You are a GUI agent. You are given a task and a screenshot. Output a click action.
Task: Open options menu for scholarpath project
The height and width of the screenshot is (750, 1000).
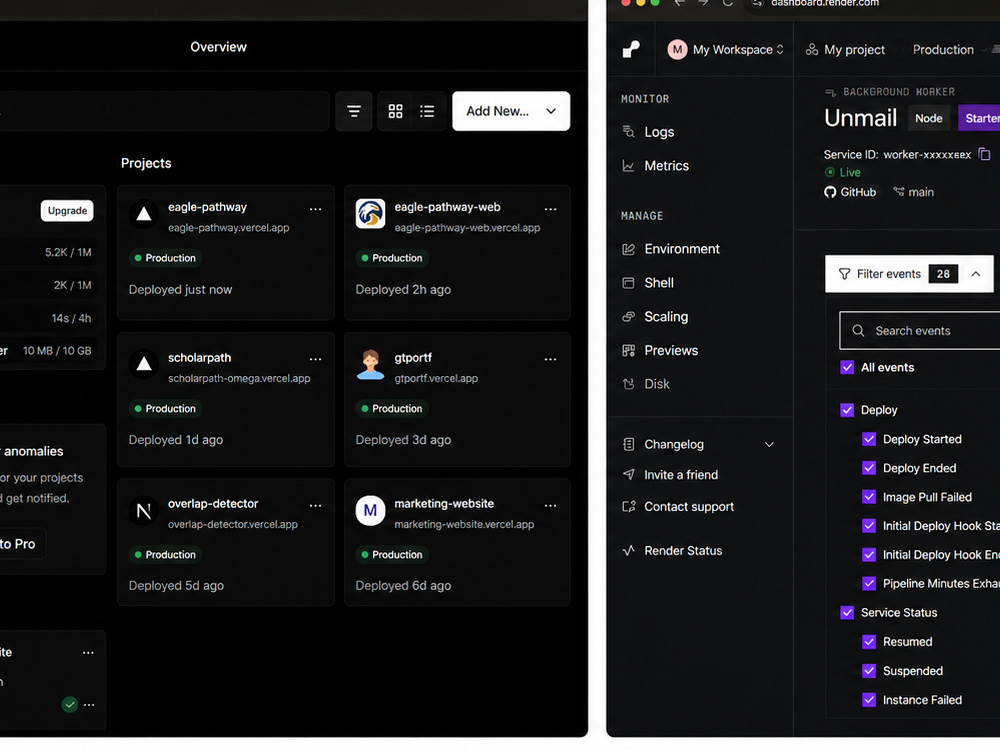(x=316, y=360)
